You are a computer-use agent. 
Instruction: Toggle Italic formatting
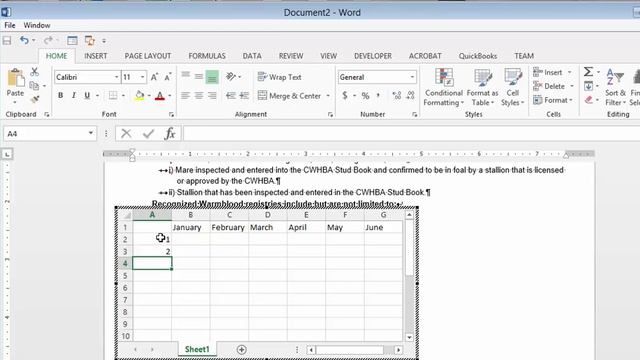(73, 96)
